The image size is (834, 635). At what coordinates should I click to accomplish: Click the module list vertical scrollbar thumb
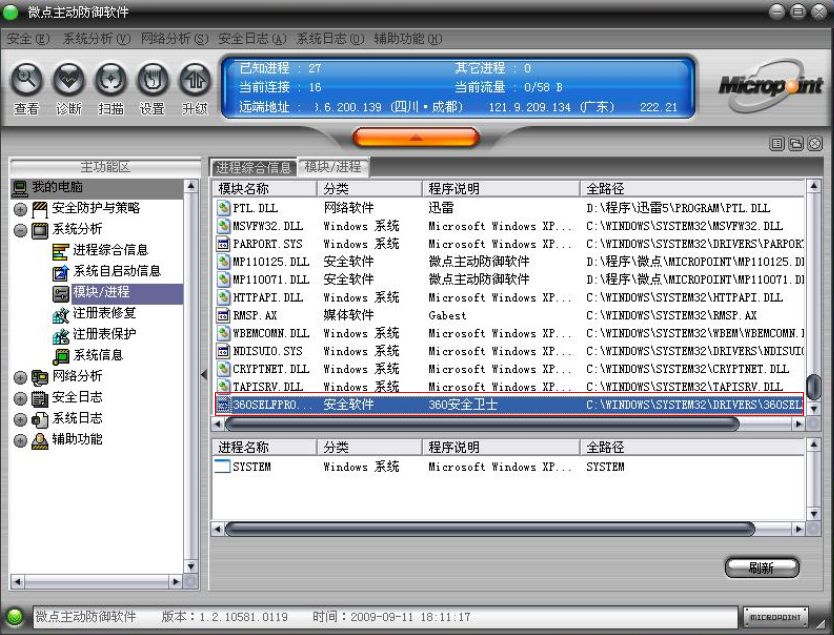813,387
